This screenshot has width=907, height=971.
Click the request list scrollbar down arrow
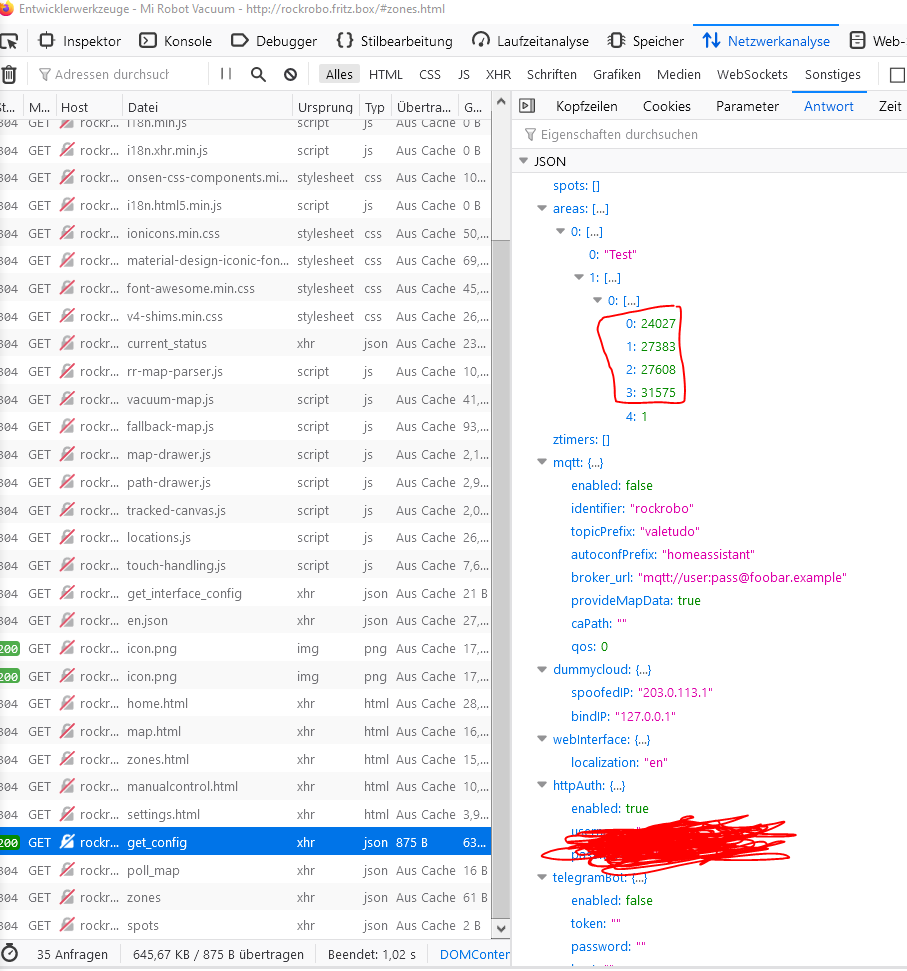pyautogui.click(x=501, y=929)
